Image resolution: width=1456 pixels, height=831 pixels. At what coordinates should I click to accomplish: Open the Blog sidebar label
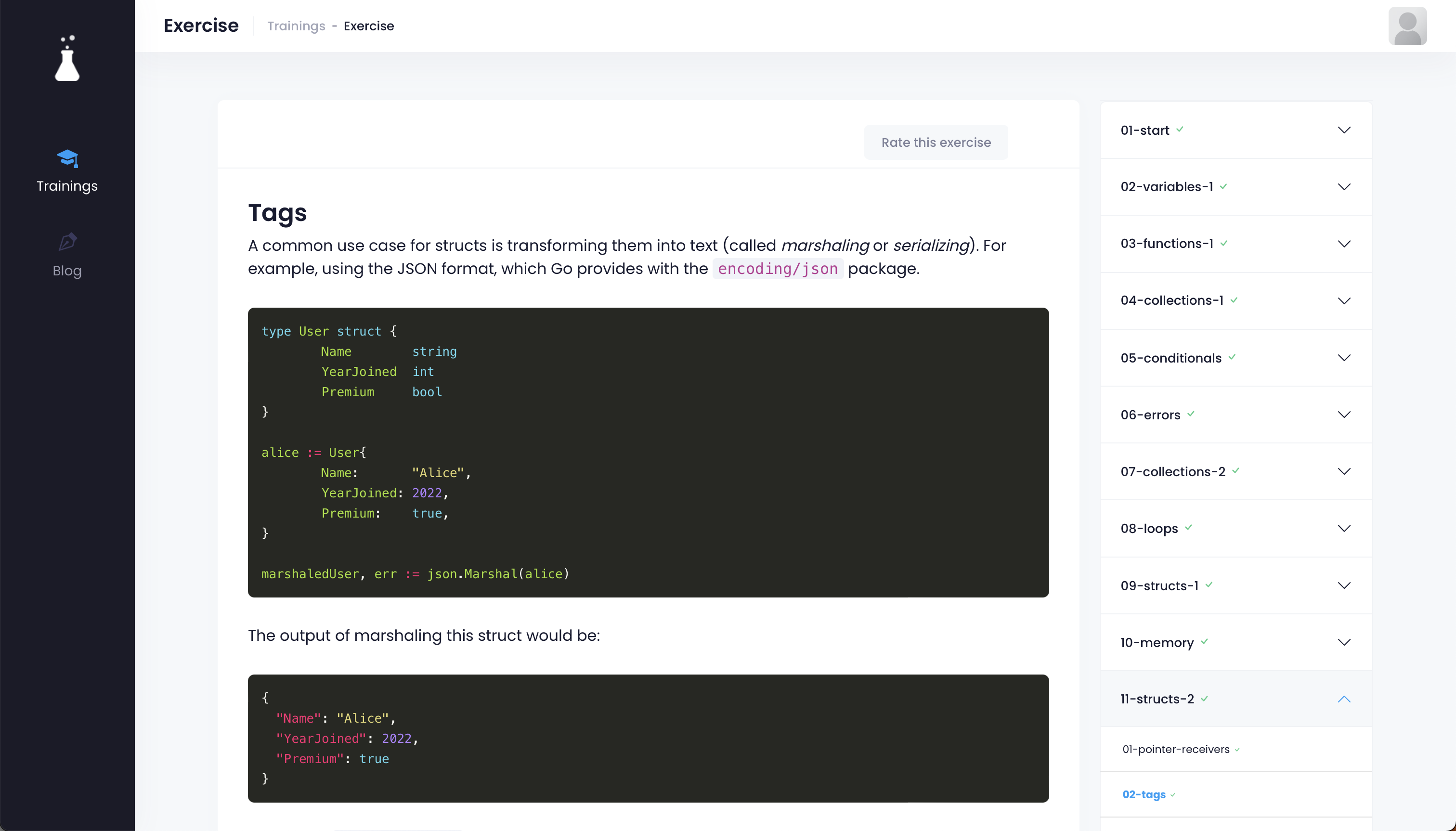[67, 271]
